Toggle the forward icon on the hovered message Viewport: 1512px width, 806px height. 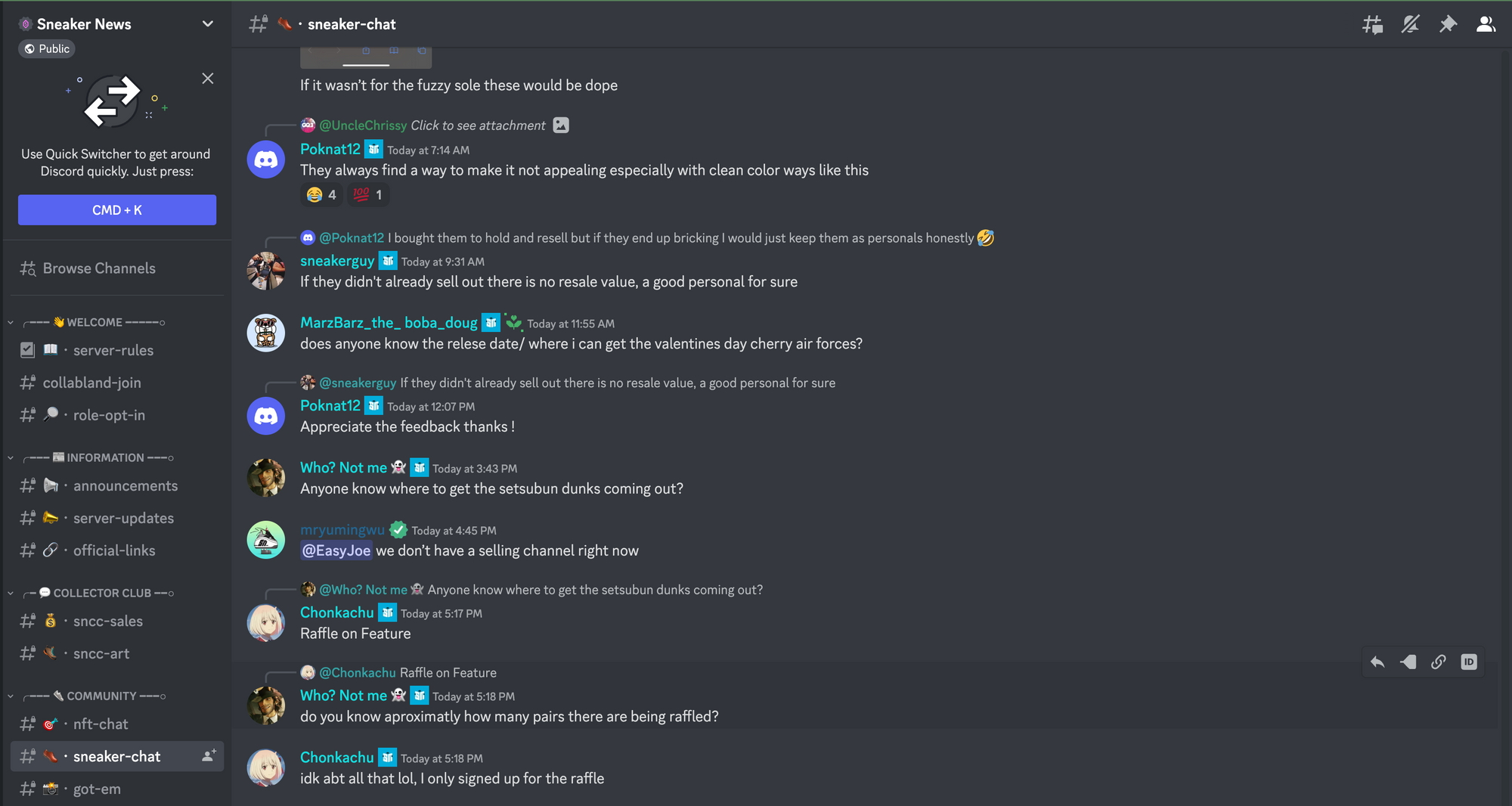coord(1408,661)
